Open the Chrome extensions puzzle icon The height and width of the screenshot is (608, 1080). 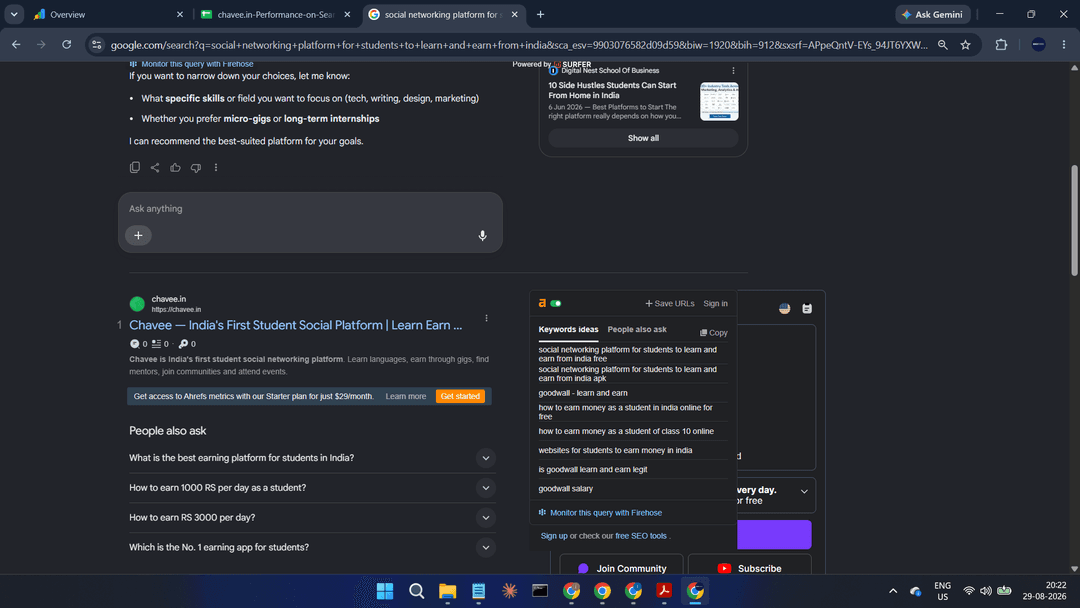pos(1001,45)
